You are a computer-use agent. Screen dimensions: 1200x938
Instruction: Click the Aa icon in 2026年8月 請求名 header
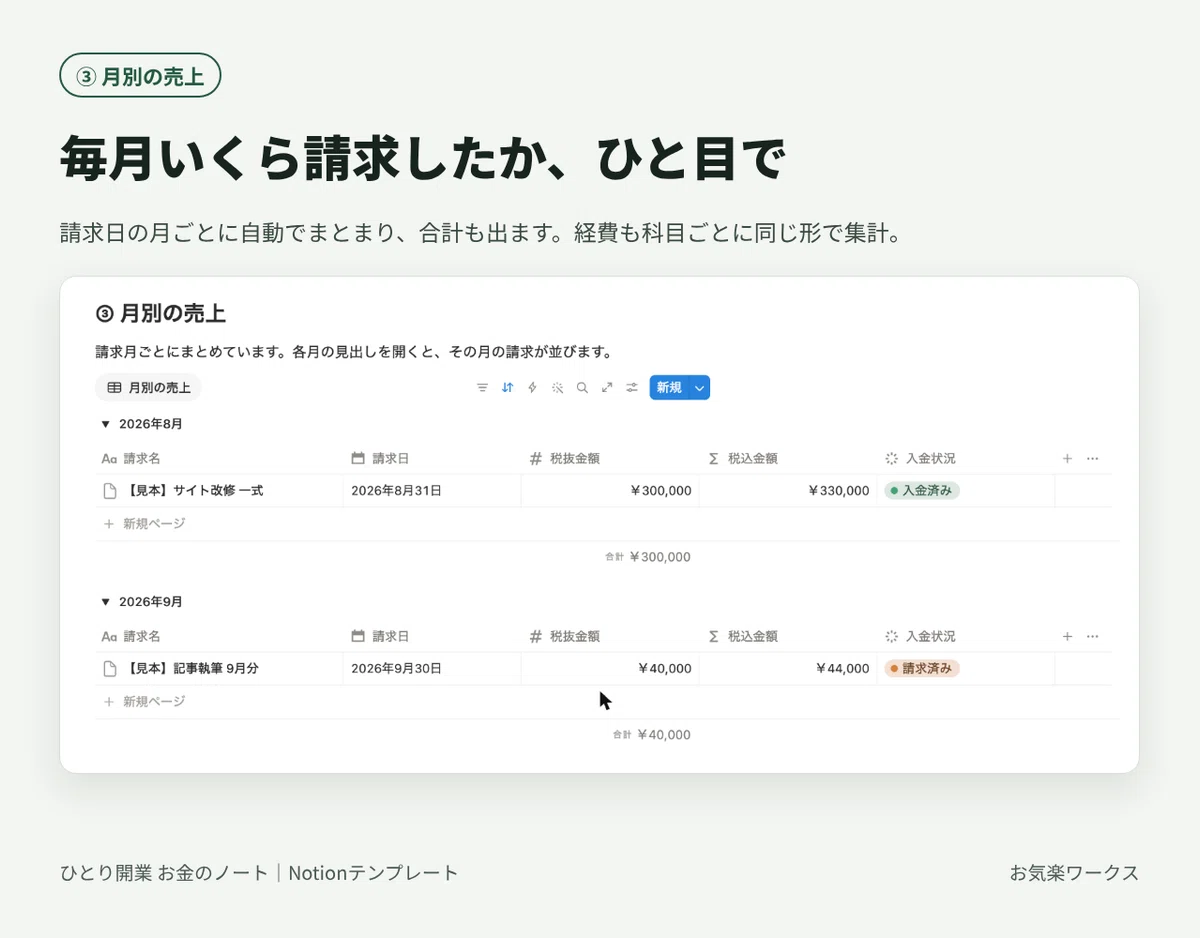pos(110,458)
